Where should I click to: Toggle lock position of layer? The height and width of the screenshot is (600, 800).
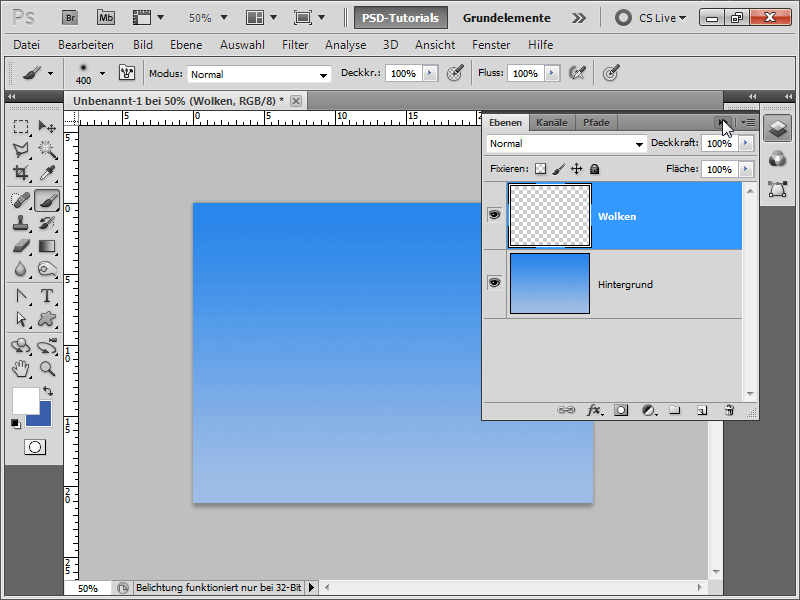(577, 169)
